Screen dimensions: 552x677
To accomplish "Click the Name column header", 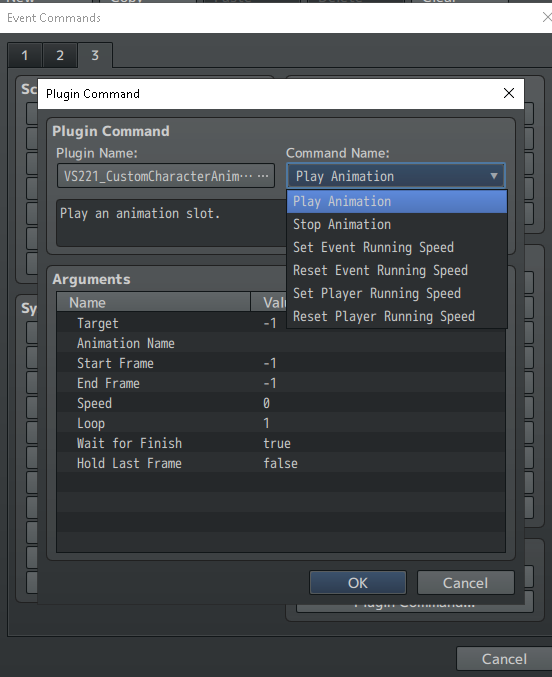I will 153,302.
